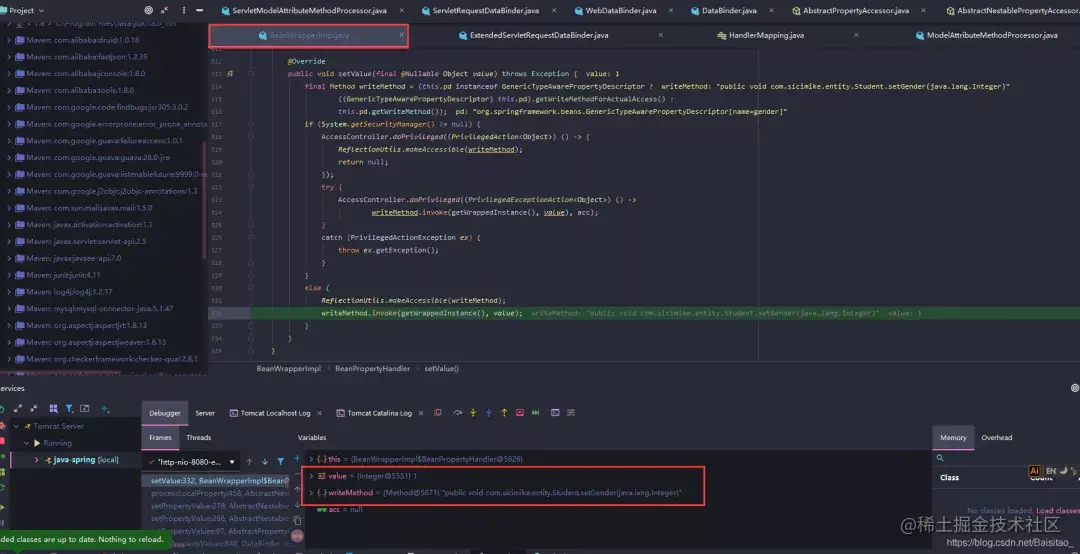Open the ExtendedServletRequestDataBinder.java tab
This screenshot has width=1080, height=554.
tap(537, 35)
